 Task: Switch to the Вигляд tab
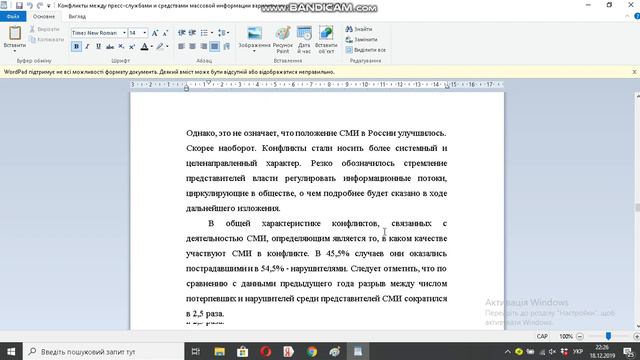[x=77, y=16]
